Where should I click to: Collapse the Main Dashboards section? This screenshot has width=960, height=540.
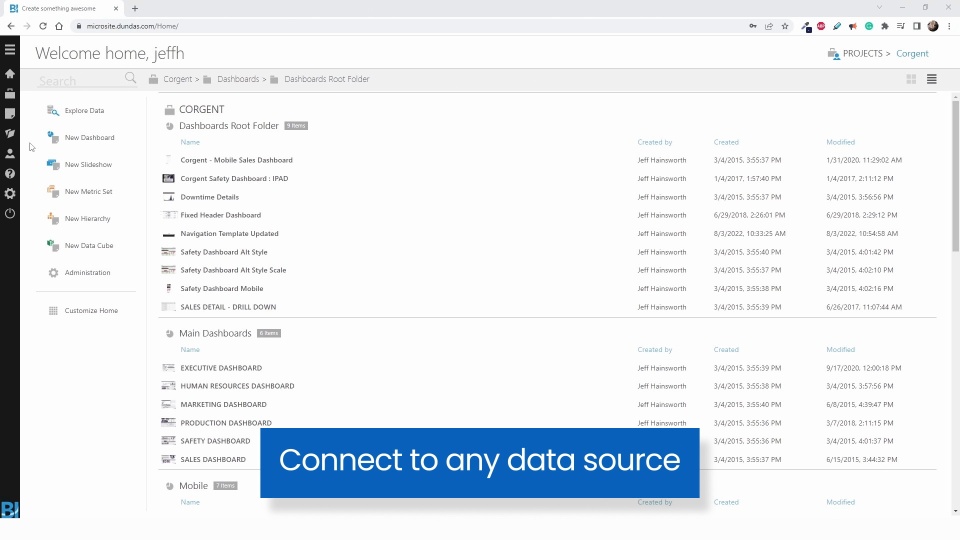169,333
